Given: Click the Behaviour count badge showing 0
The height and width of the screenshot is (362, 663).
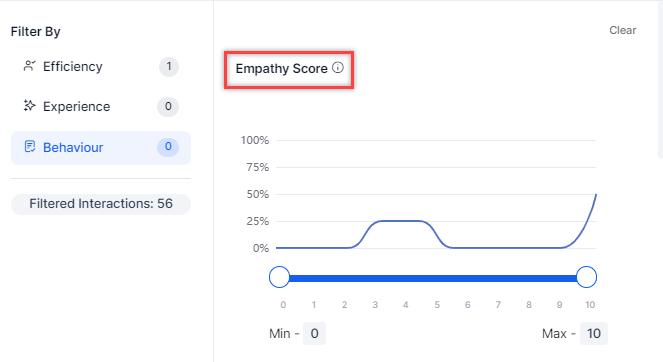Looking at the screenshot, I should click(x=168, y=147).
